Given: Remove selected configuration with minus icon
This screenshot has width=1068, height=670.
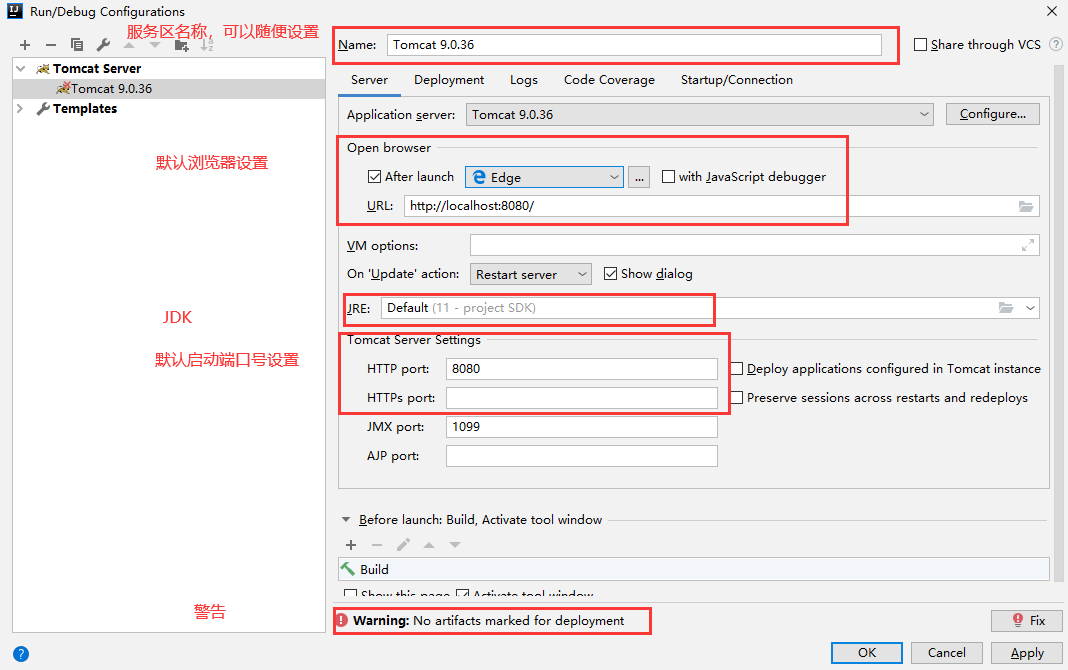Looking at the screenshot, I should point(51,45).
